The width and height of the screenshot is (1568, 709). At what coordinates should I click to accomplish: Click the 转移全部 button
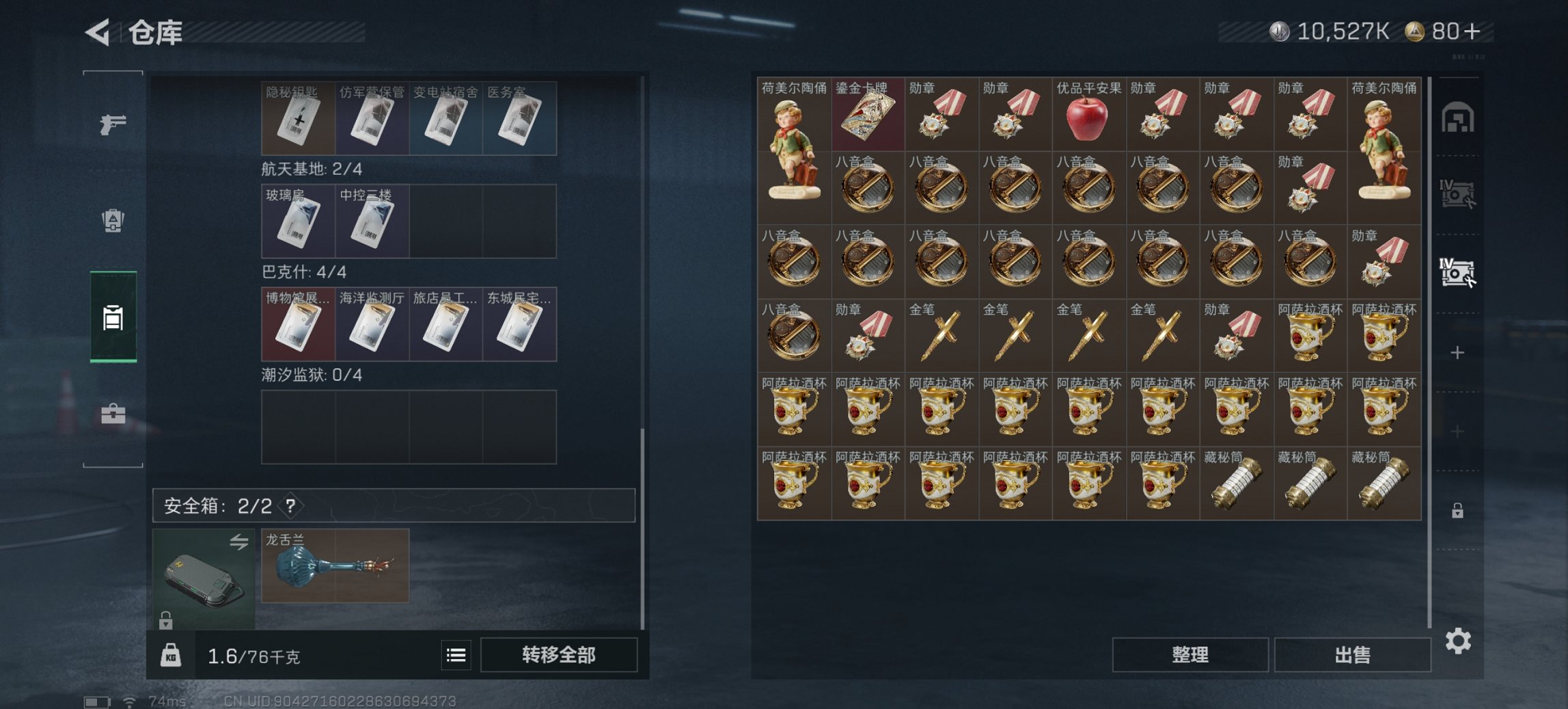559,655
